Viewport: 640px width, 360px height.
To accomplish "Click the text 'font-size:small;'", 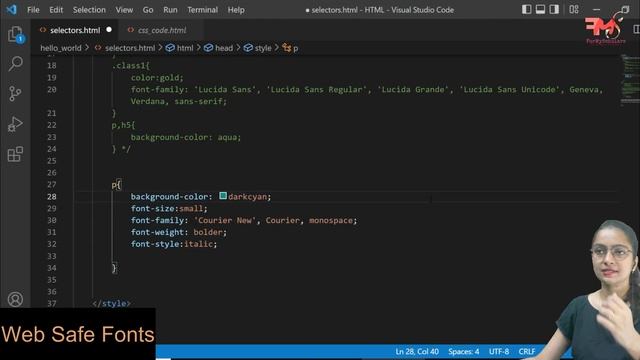I will click(169, 209).
